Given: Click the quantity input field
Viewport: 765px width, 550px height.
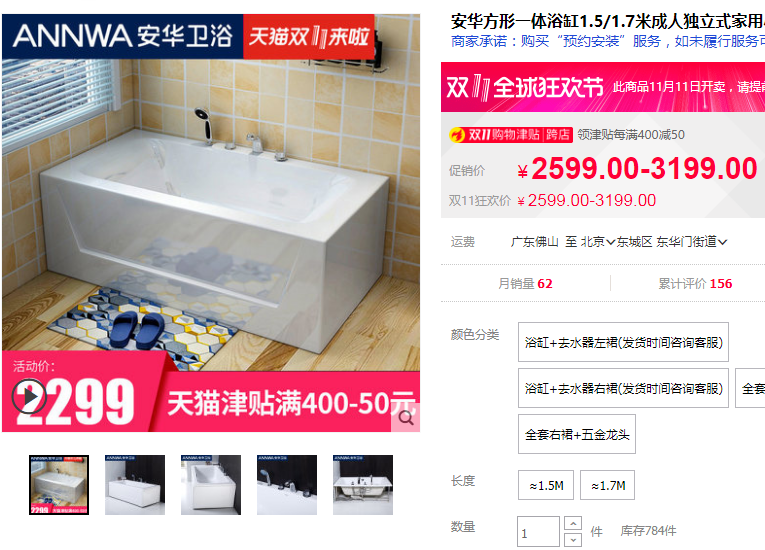Looking at the screenshot, I should click(x=539, y=532).
